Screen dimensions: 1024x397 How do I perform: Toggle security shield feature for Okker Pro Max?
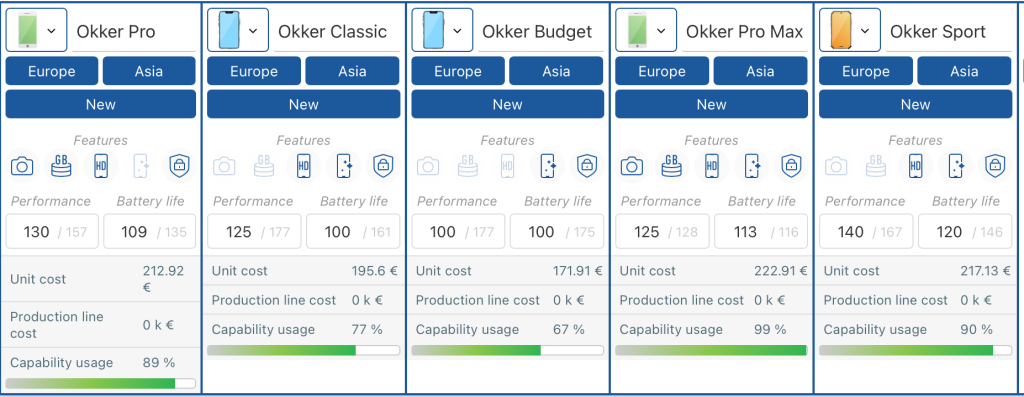791,166
